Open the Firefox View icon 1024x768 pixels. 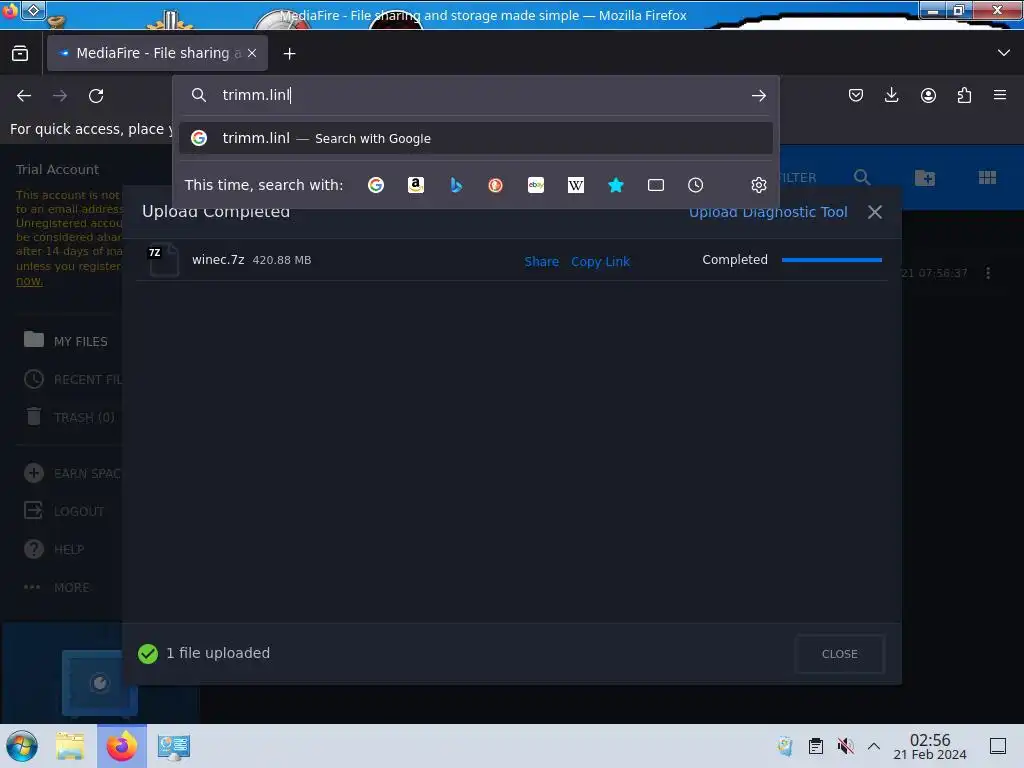tap(20, 53)
